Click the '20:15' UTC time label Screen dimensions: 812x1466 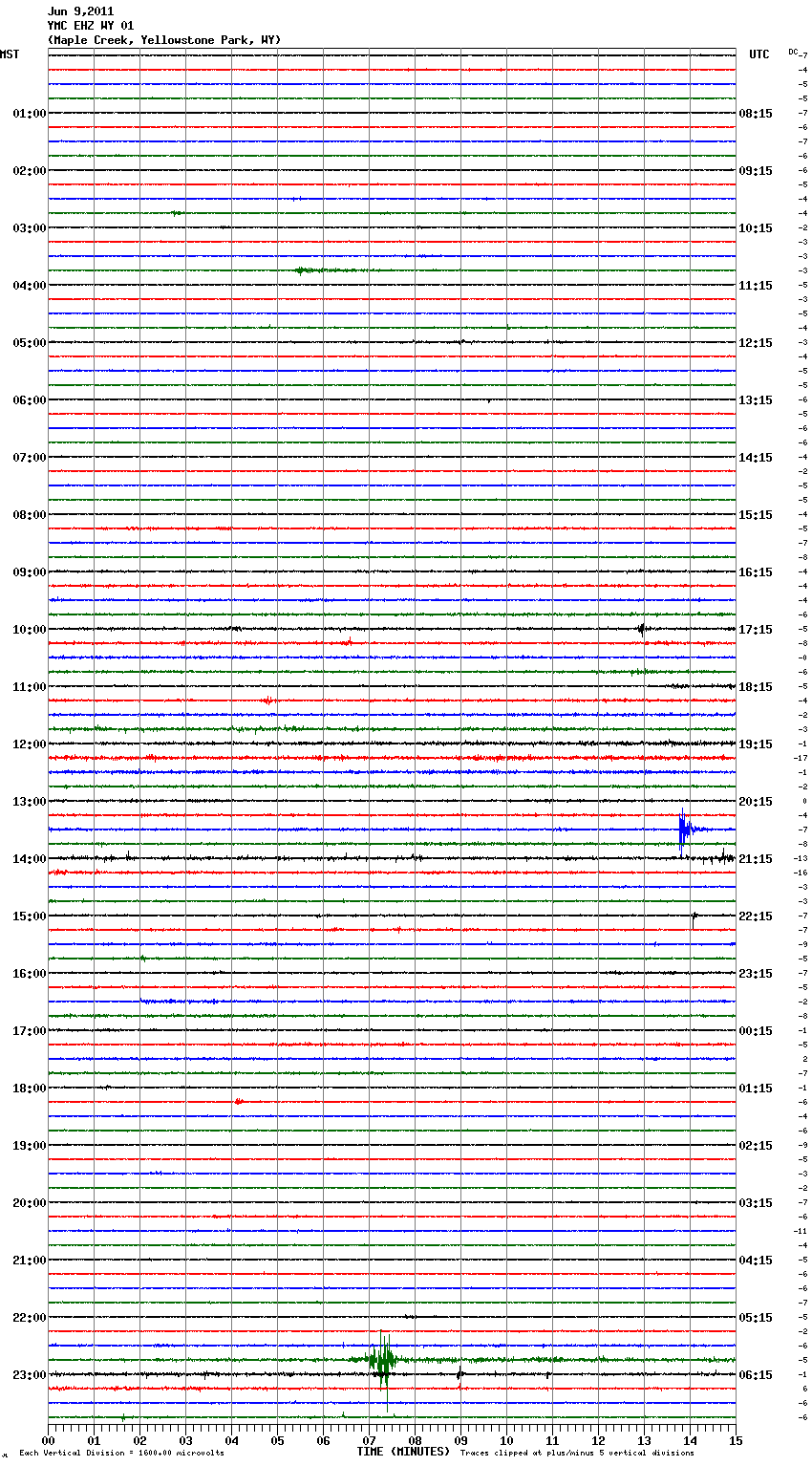(756, 802)
